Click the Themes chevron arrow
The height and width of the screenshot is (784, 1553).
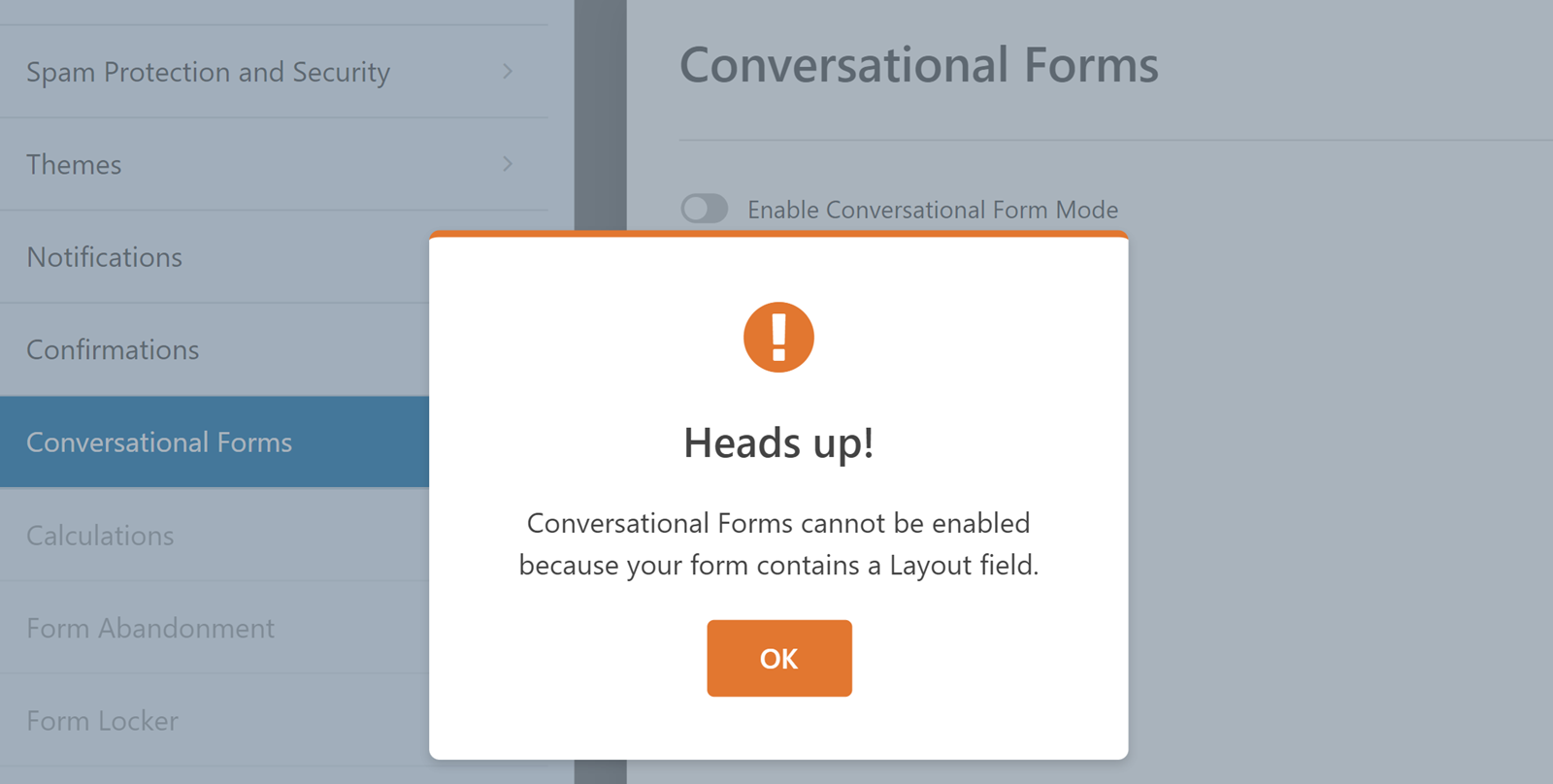[509, 164]
